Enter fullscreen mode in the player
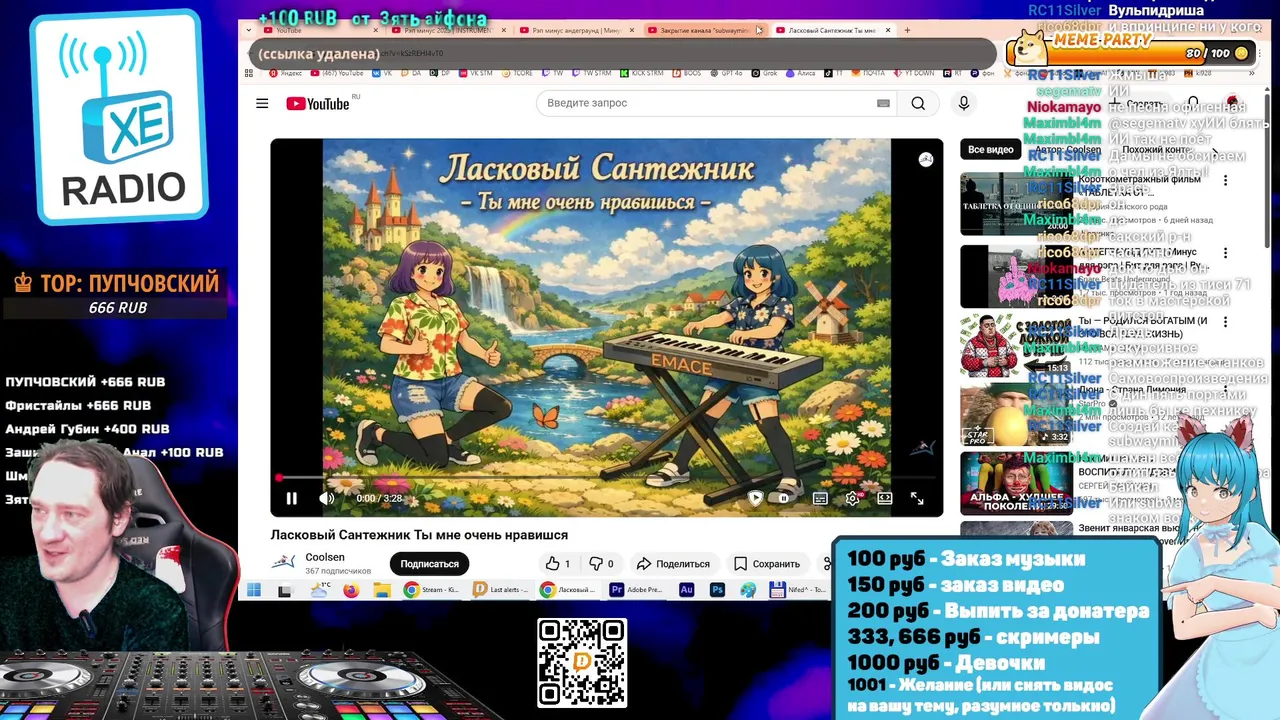The width and height of the screenshot is (1280, 720). tap(917, 498)
